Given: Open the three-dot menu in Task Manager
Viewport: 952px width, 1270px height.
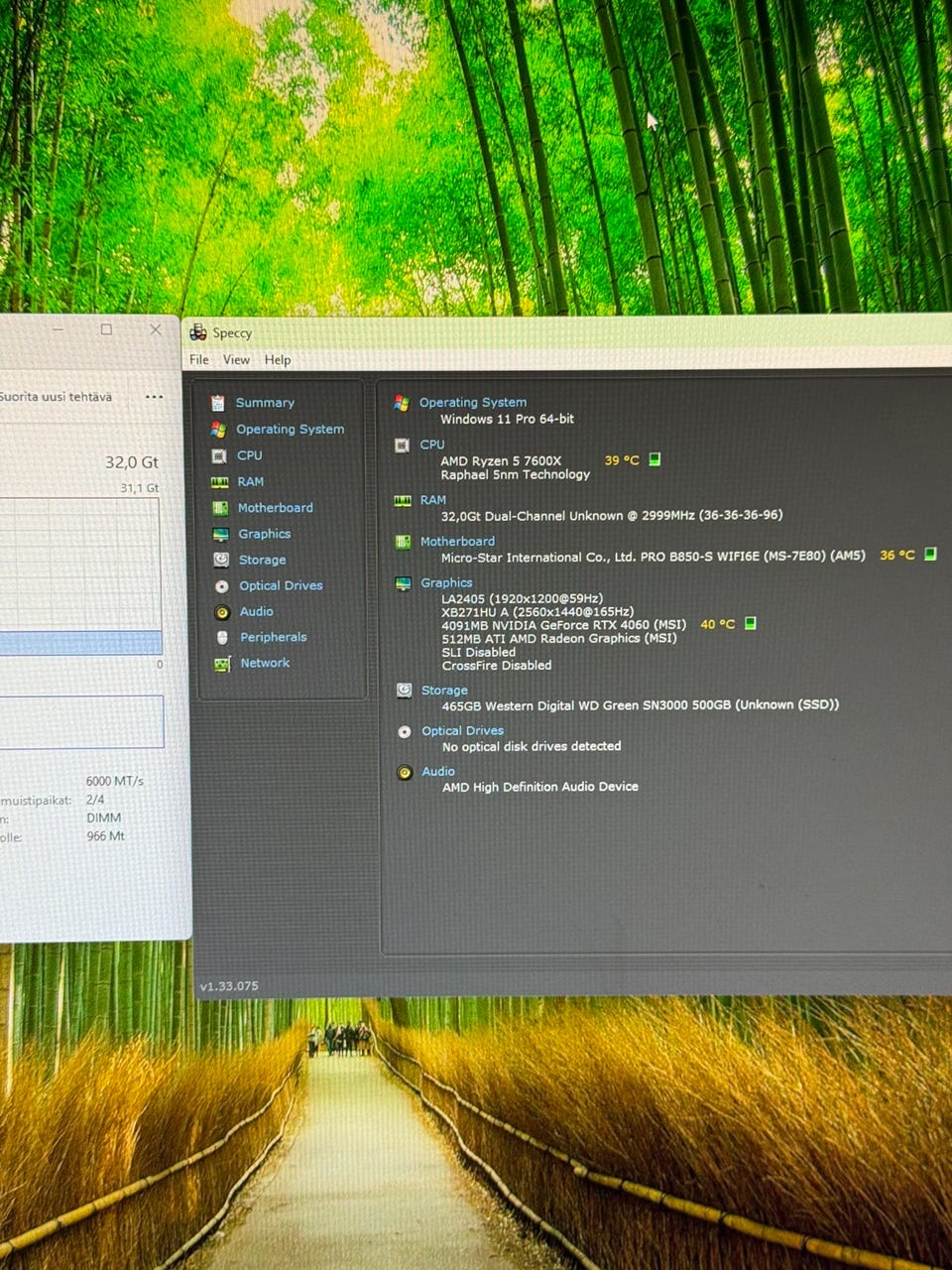Looking at the screenshot, I should click(x=154, y=397).
